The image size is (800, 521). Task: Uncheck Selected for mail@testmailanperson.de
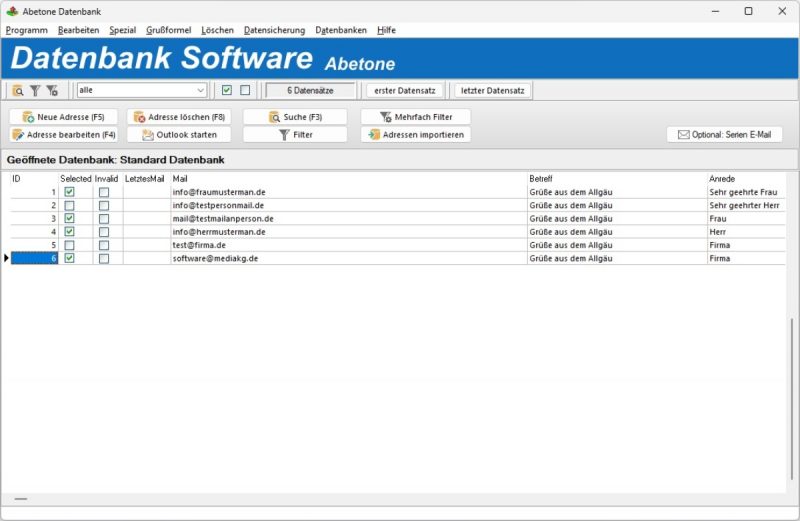click(x=69, y=218)
